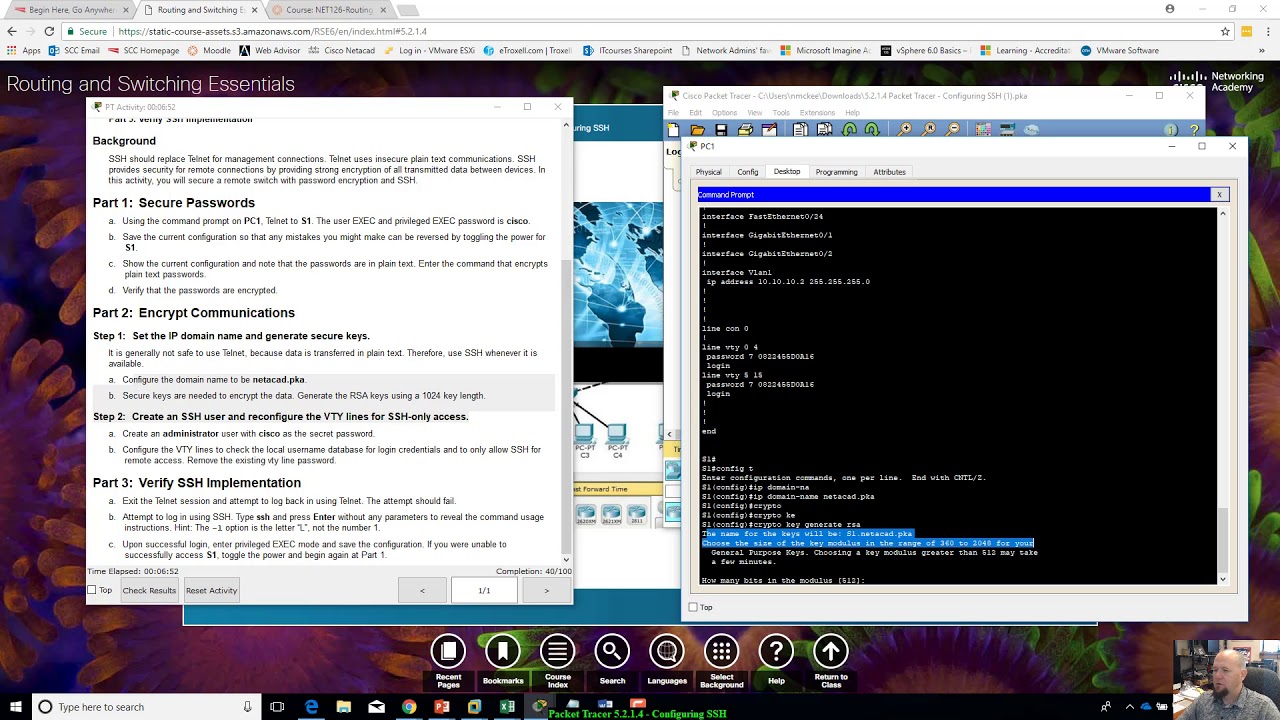Click Packet Tracer Save disk icon
The image size is (1280, 720).
coord(721,130)
